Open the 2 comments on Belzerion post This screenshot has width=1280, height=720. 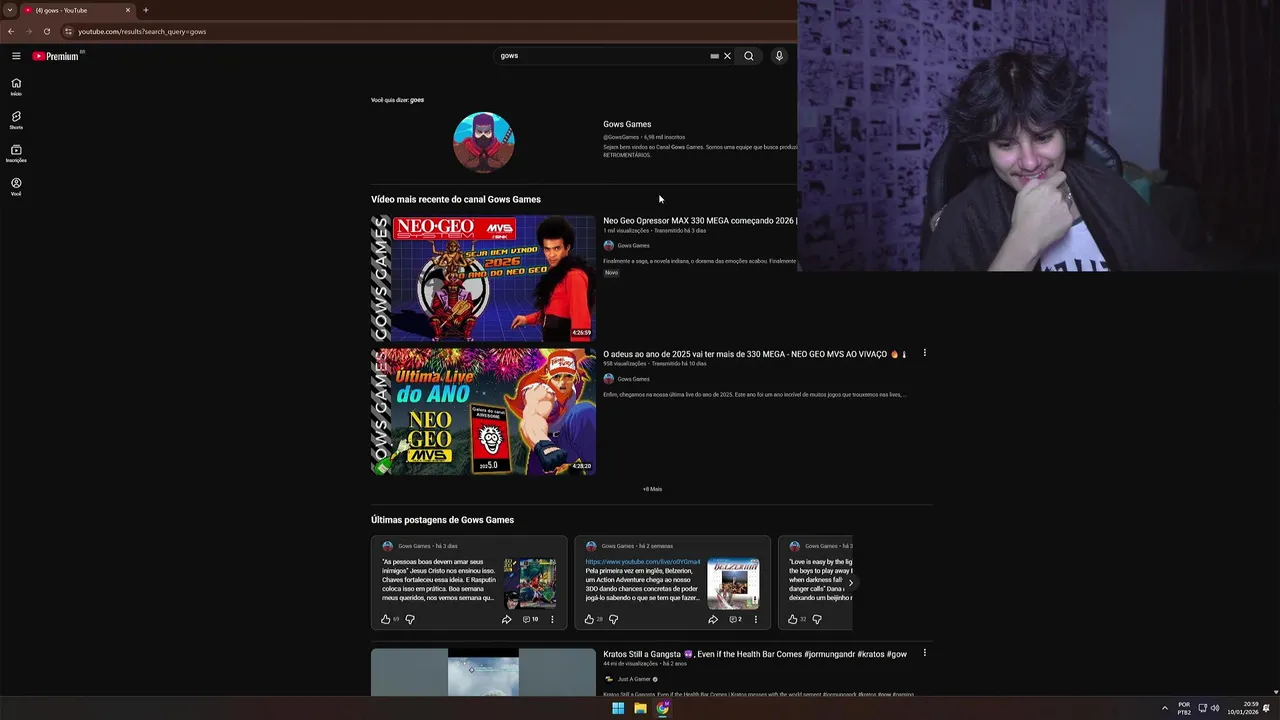(735, 619)
